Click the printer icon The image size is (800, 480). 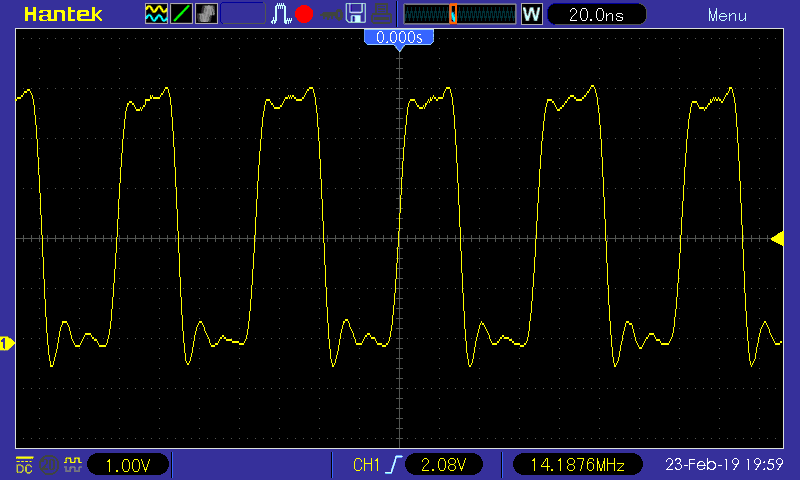pyautogui.click(x=380, y=14)
